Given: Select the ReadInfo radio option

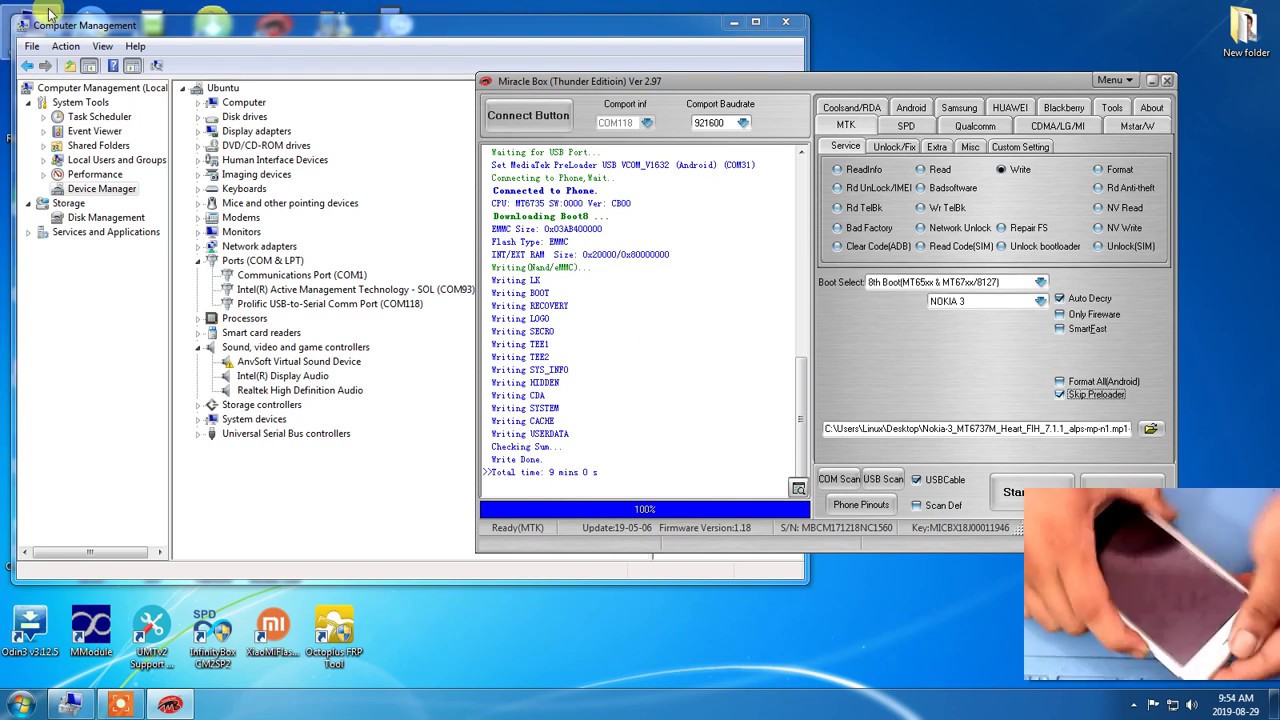Looking at the screenshot, I should tap(838, 170).
